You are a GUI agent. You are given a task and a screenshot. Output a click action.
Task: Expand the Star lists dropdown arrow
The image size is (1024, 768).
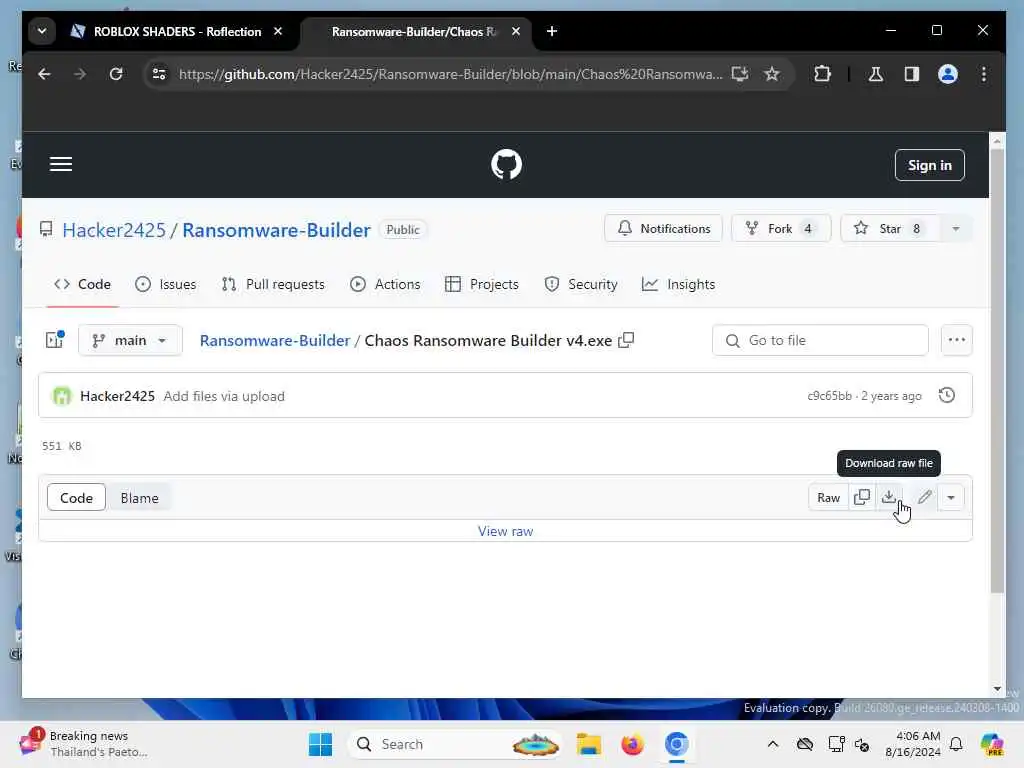[955, 229]
